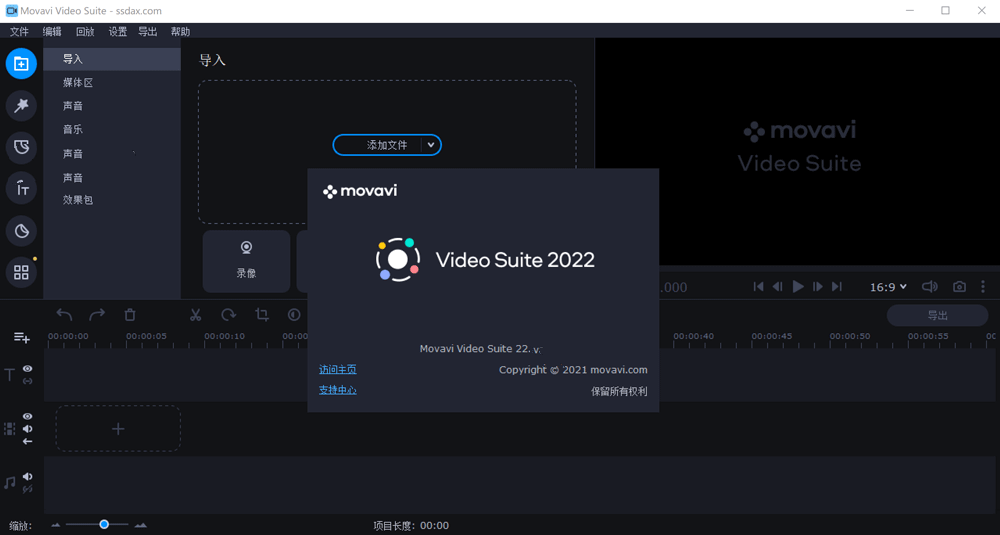Click the 保留所有权利 text
The image size is (1000, 535).
coord(619,392)
